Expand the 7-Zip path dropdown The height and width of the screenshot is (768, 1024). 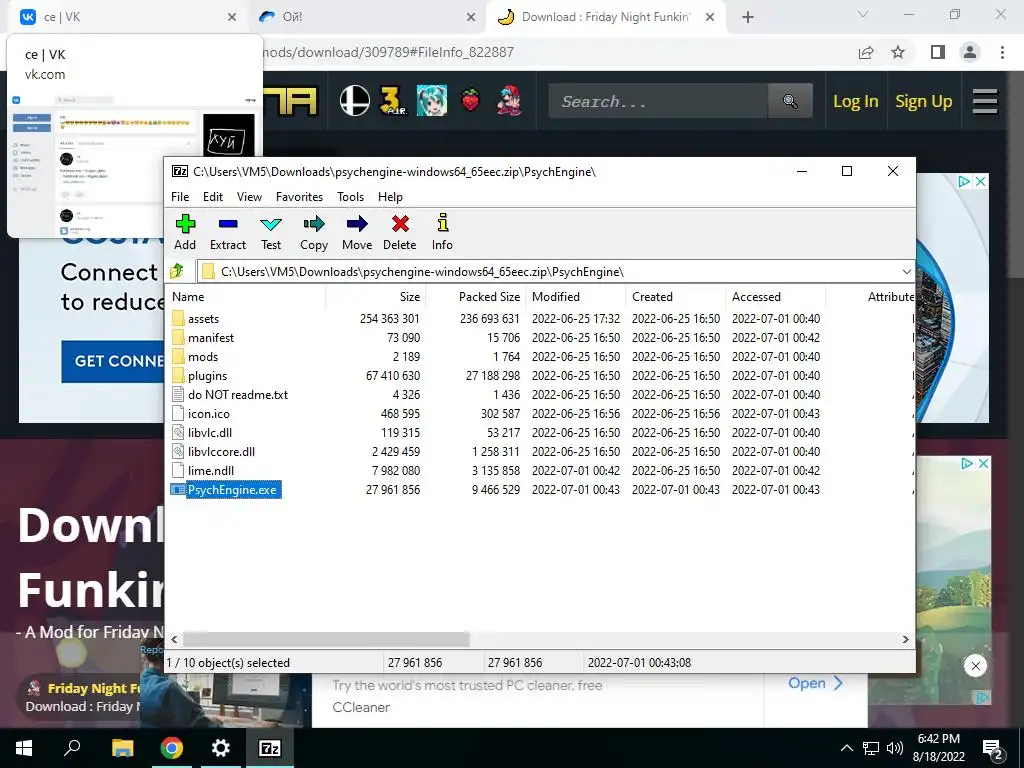906,272
